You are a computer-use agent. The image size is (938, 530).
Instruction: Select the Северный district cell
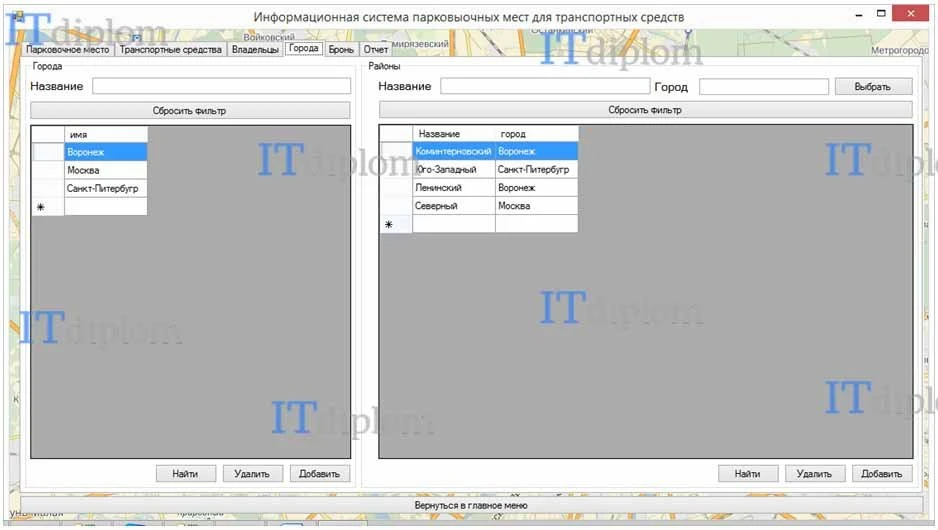tap(453, 205)
